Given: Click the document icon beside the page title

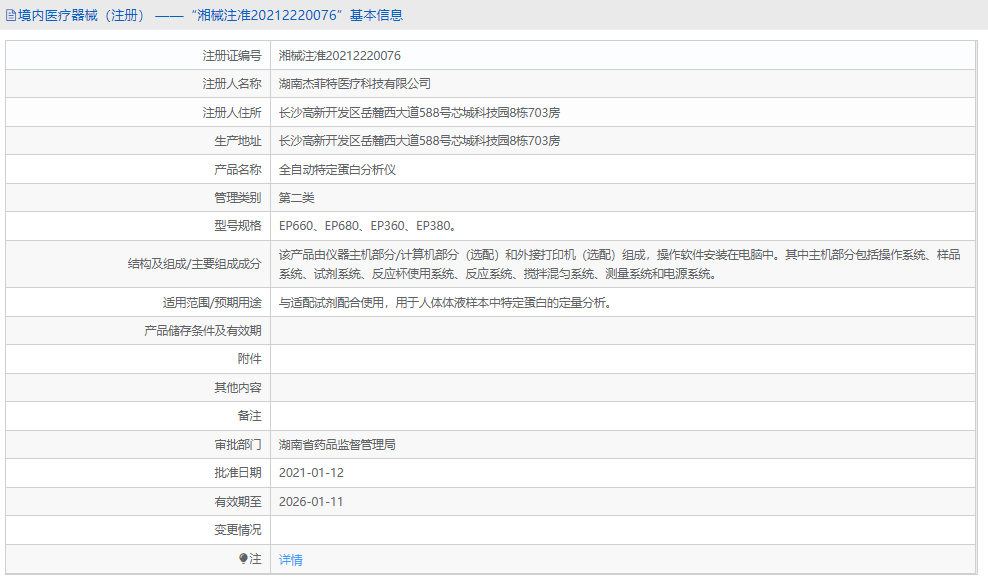Looking at the screenshot, I should (11, 15).
